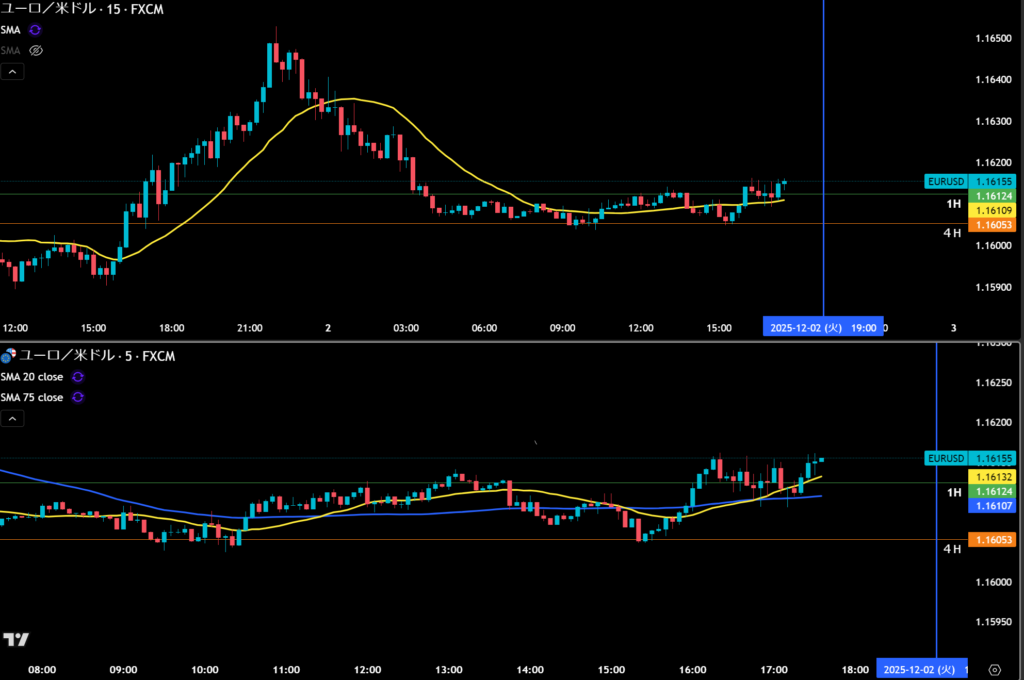Screen dimensions: 1024x680
Task: Select the SMA 75 close indicator label
Action: coord(31,397)
